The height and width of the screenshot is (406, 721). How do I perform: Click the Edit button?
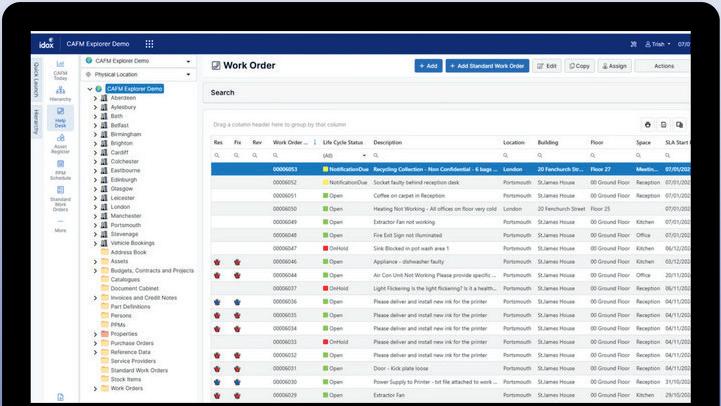(547, 66)
